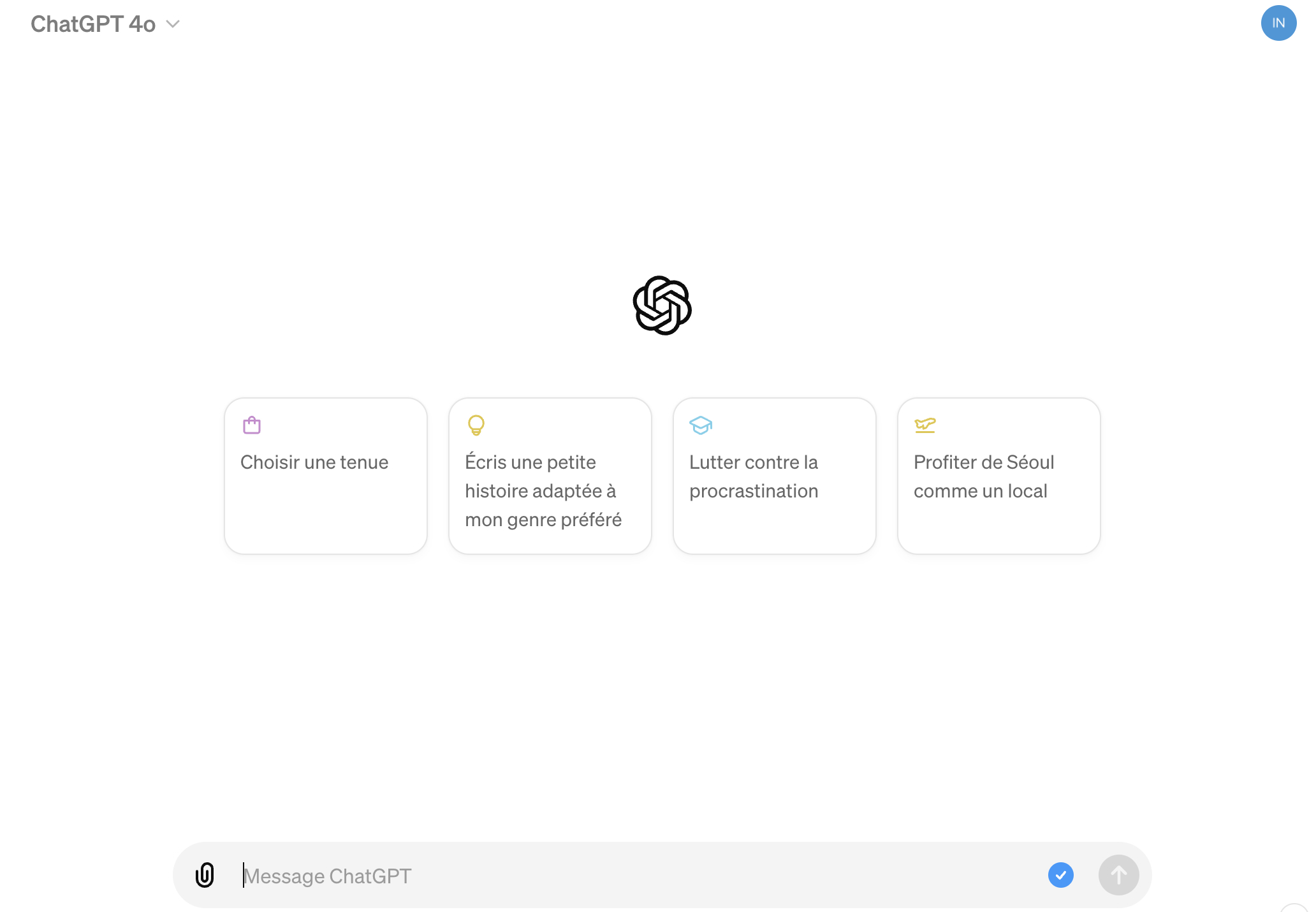Click the OpenAI knot logo in center

pos(662,305)
